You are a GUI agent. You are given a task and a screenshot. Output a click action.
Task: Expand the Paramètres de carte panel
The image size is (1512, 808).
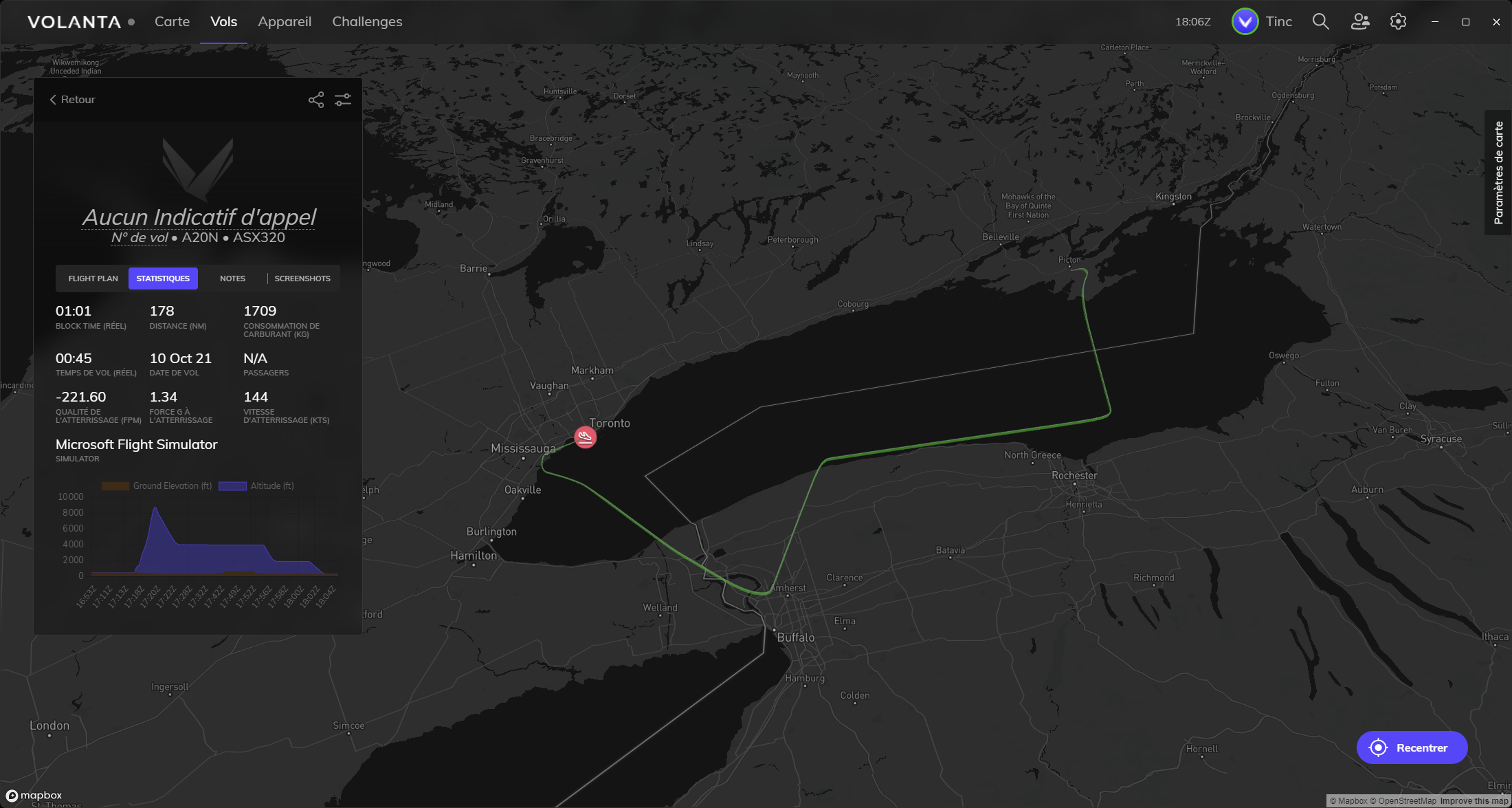pyautogui.click(x=1498, y=173)
